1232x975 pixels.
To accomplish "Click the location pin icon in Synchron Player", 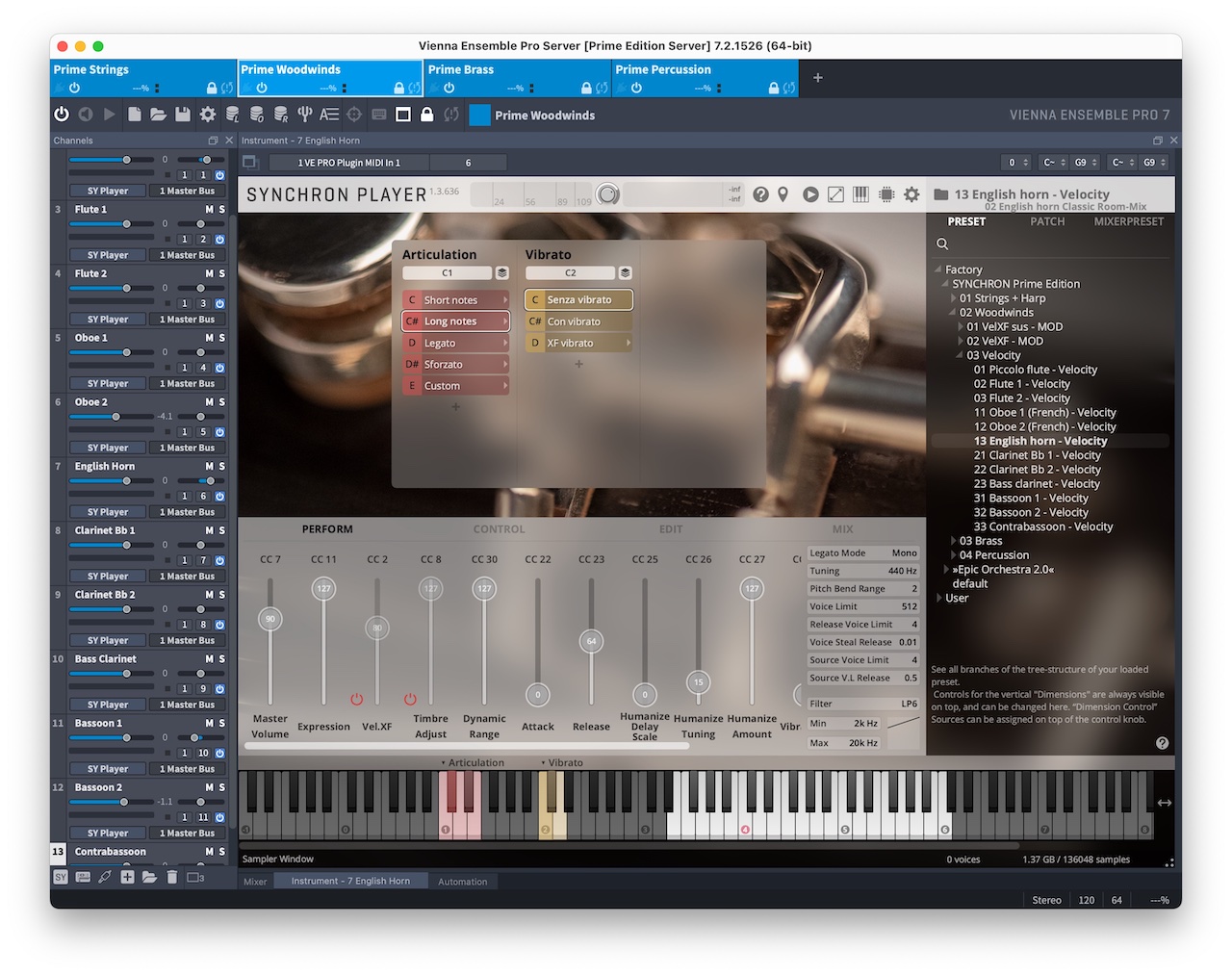I will click(783, 194).
